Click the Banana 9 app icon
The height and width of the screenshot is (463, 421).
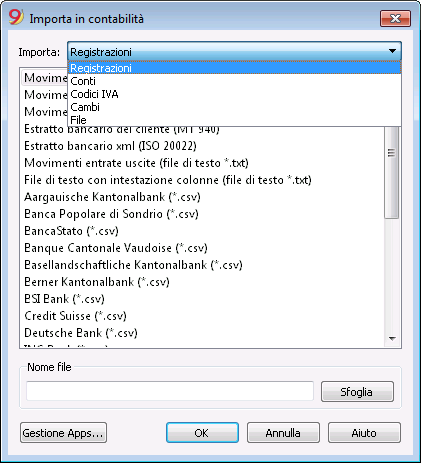tap(15, 17)
